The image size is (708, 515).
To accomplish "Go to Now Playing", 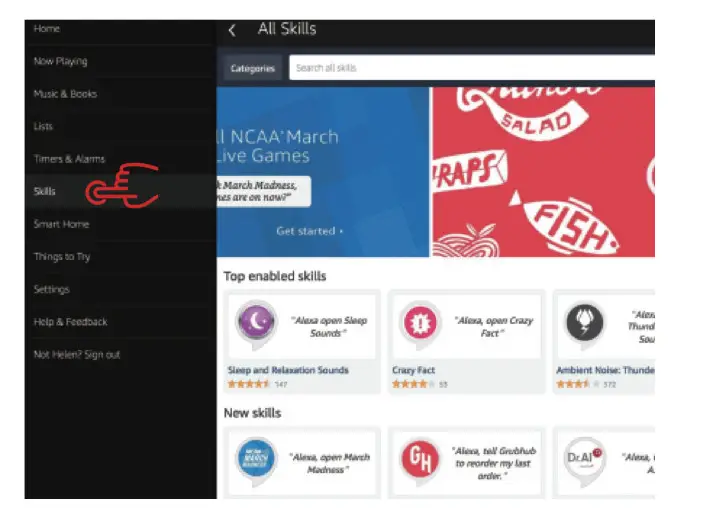I will coord(121,61).
